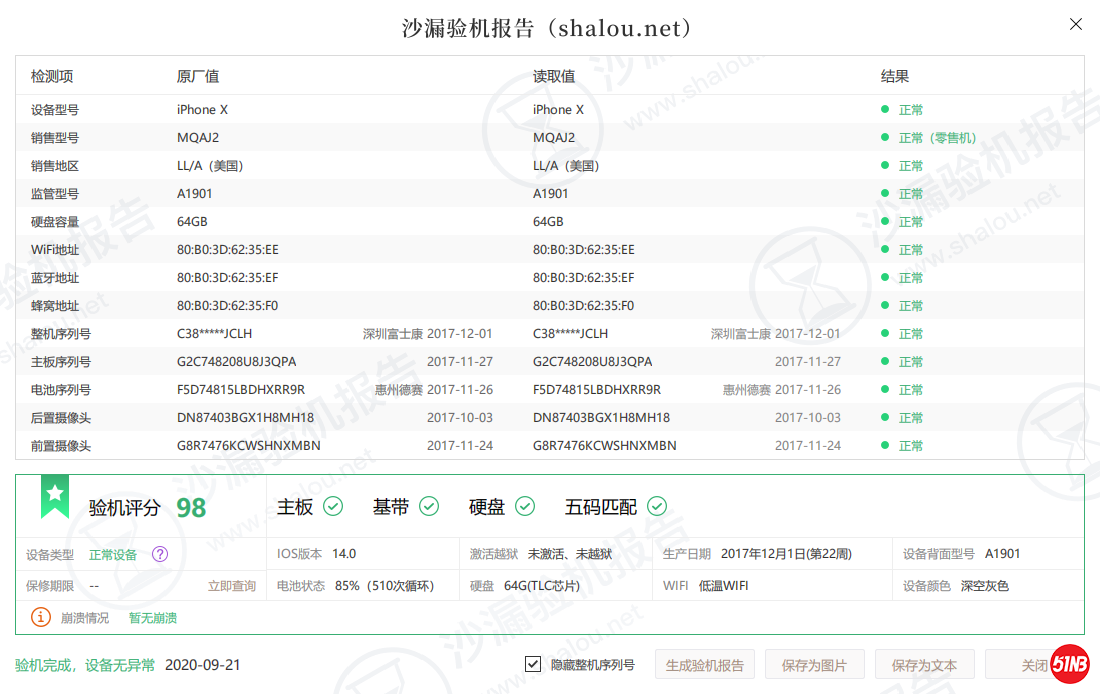Image resolution: width=1100 pixels, height=694 pixels.
Task: Click the green star badge icon
Action: (55, 496)
